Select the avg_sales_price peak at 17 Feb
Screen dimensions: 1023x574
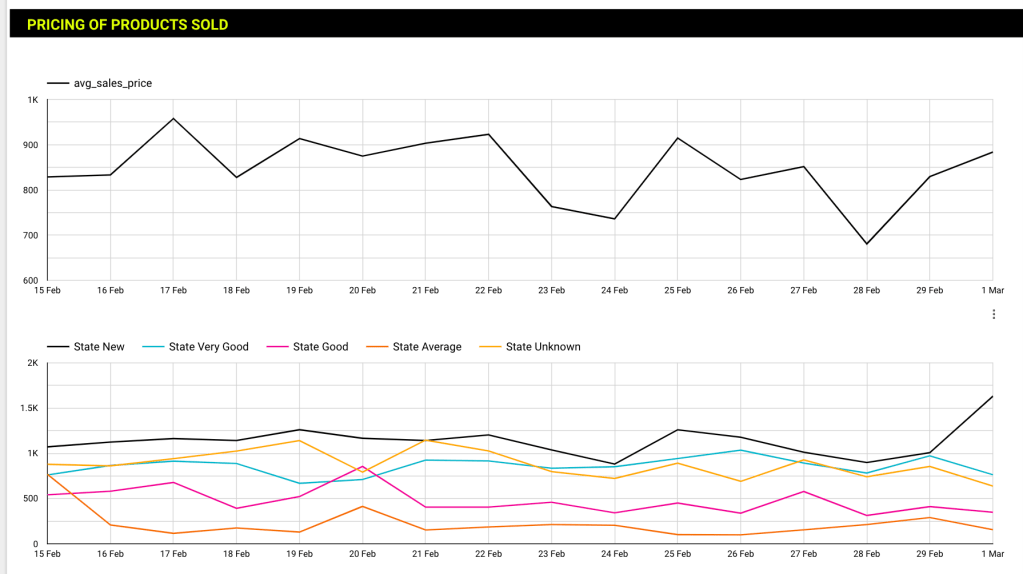click(173, 119)
